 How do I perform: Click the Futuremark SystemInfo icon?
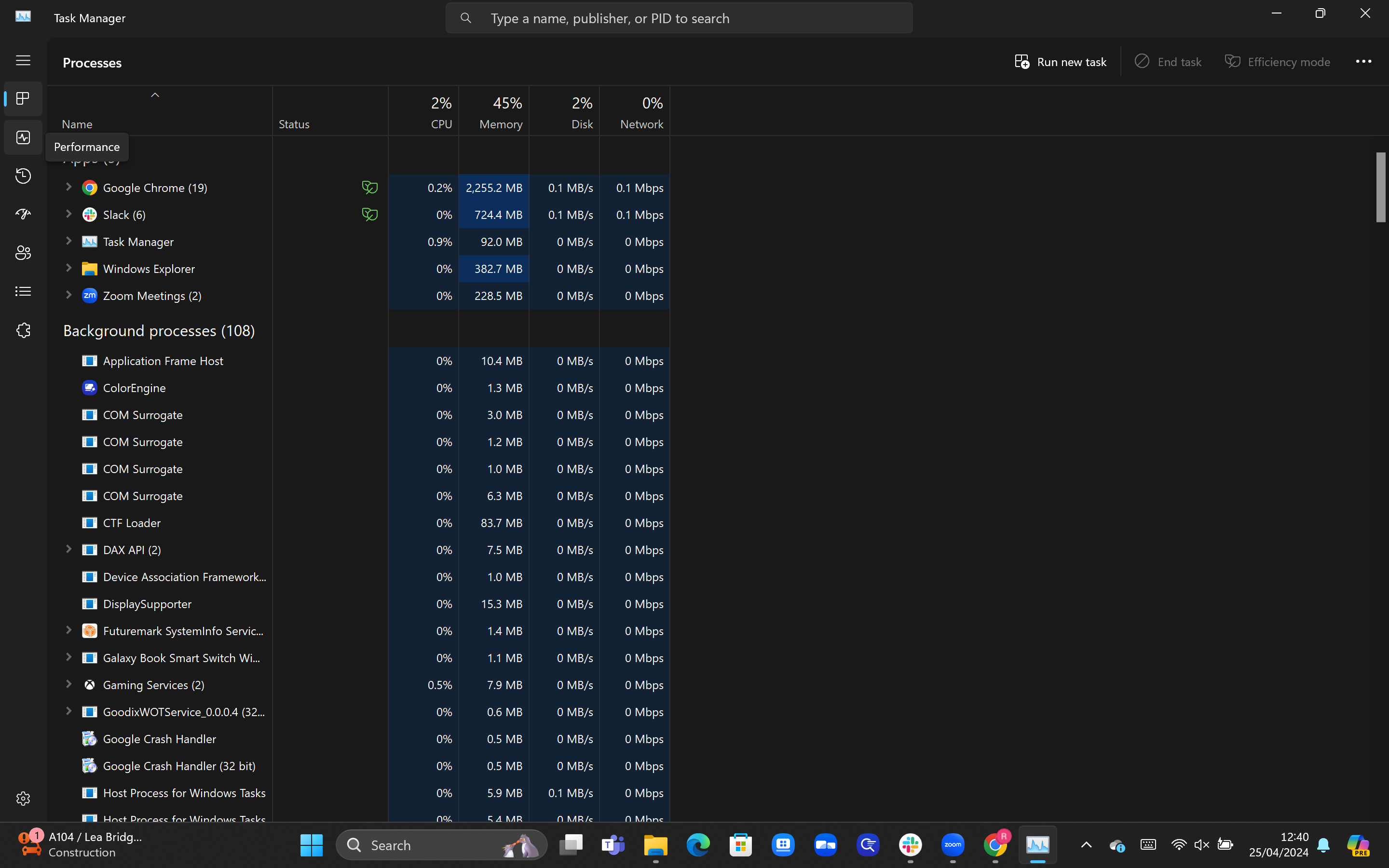point(90,631)
